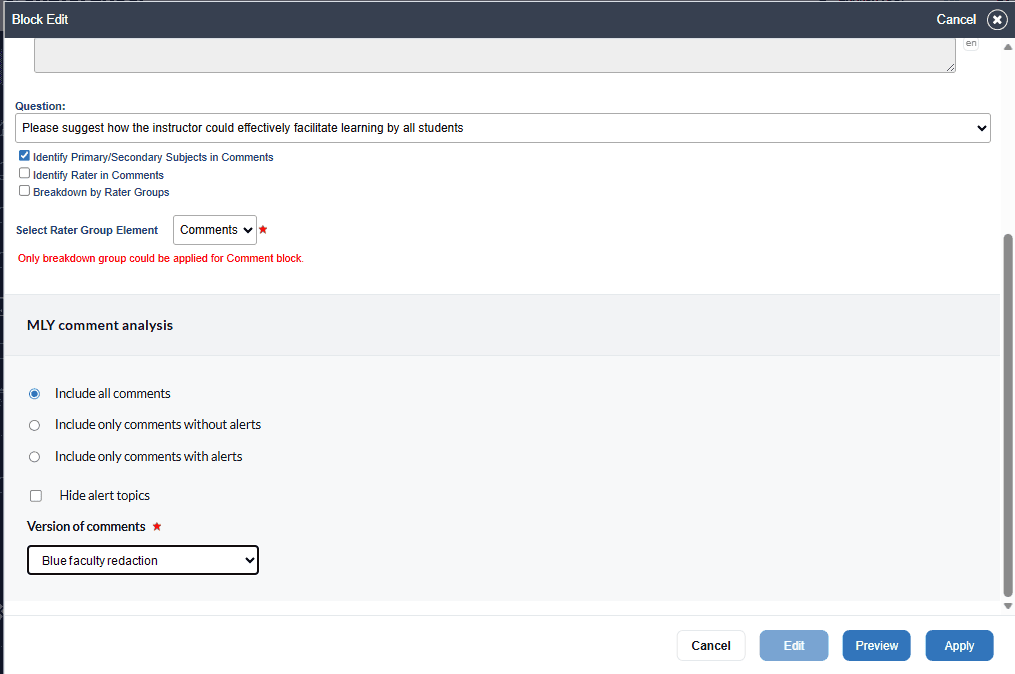1015x674 pixels.
Task: Click the Edit button
Action: click(x=793, y=646)
